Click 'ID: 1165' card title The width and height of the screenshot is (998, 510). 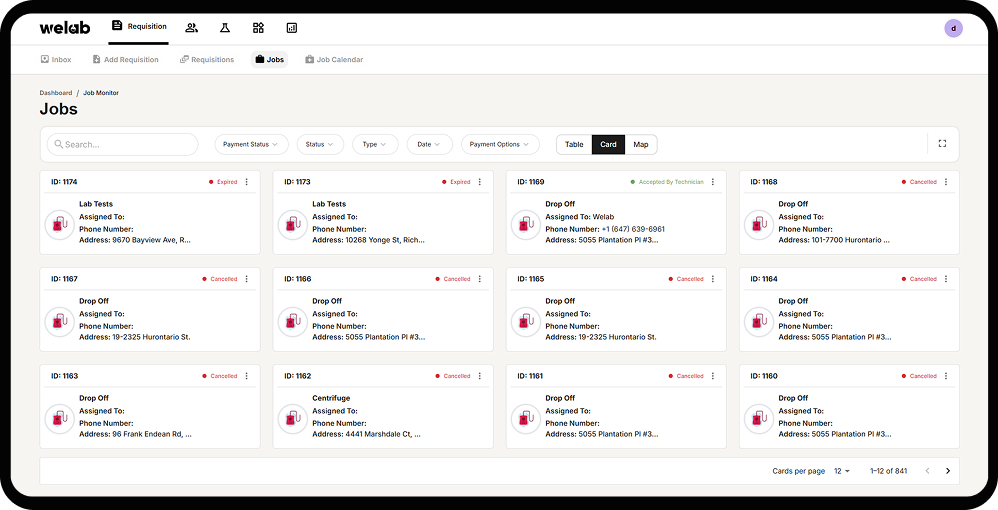click(531, 279)
